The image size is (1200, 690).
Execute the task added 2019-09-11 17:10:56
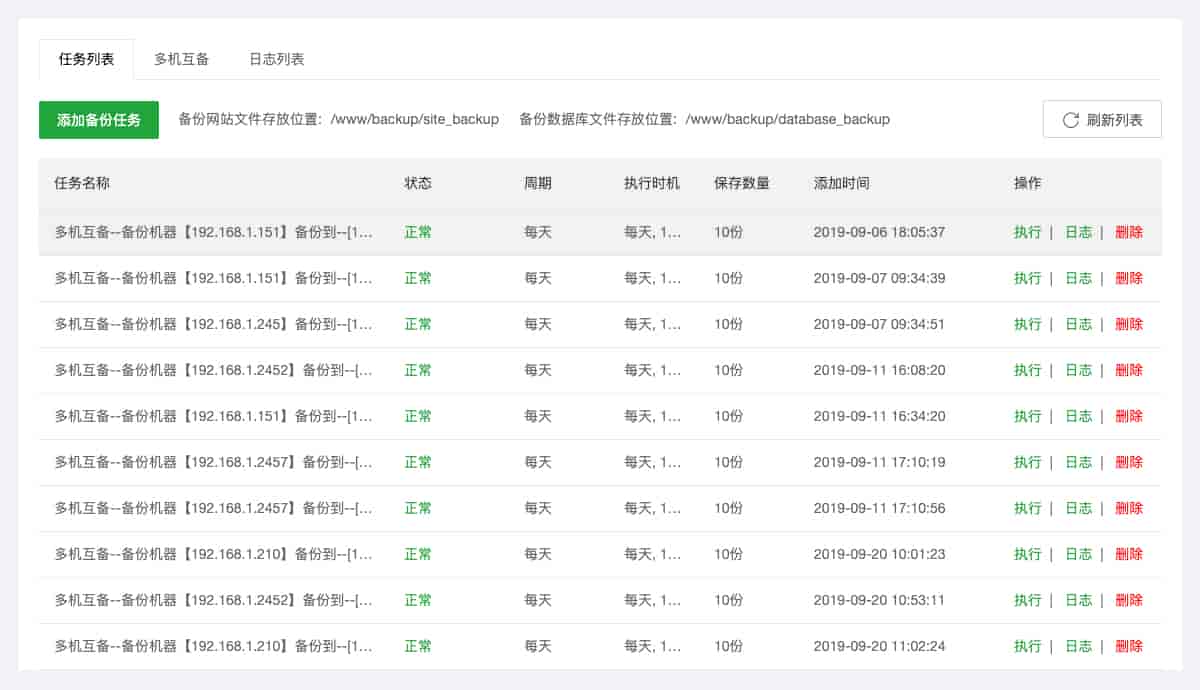click(1027, 508)
